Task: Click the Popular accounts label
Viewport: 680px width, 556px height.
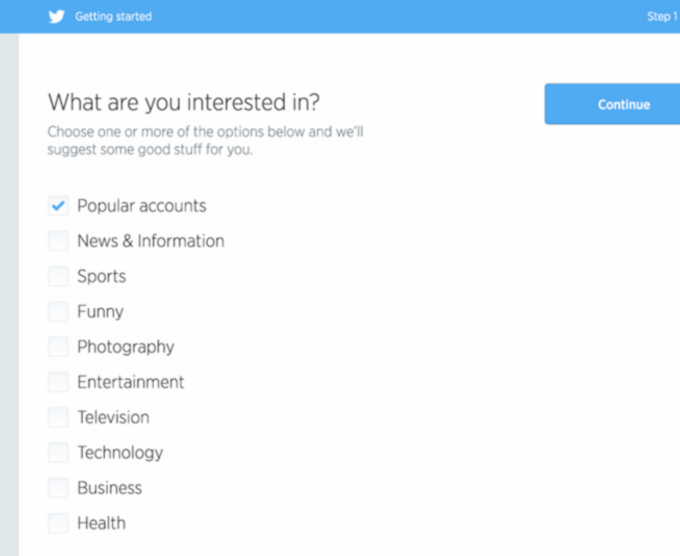Action: click(x=141, y=206)
